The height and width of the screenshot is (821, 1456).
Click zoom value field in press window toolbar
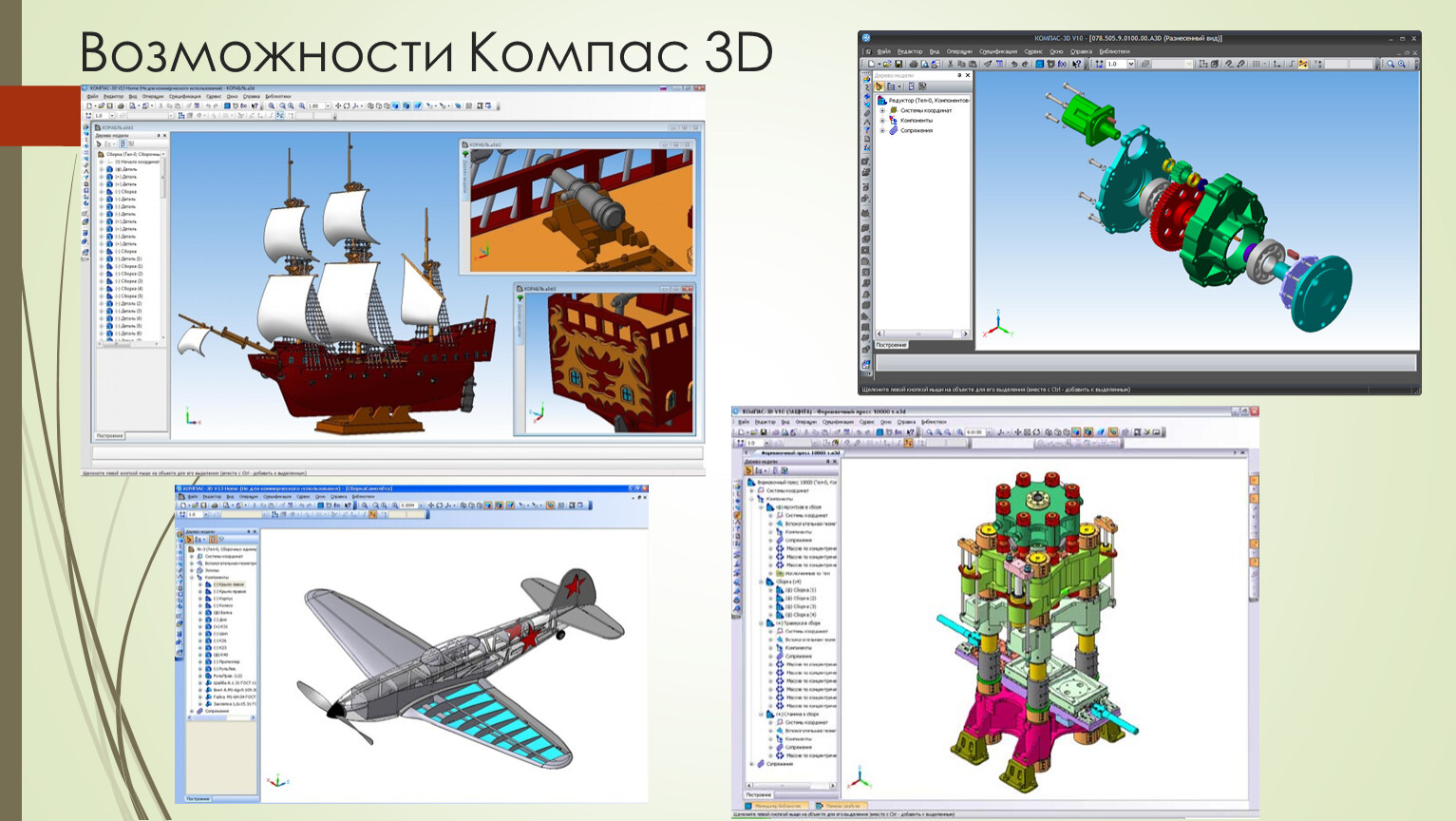coord(975,432)
